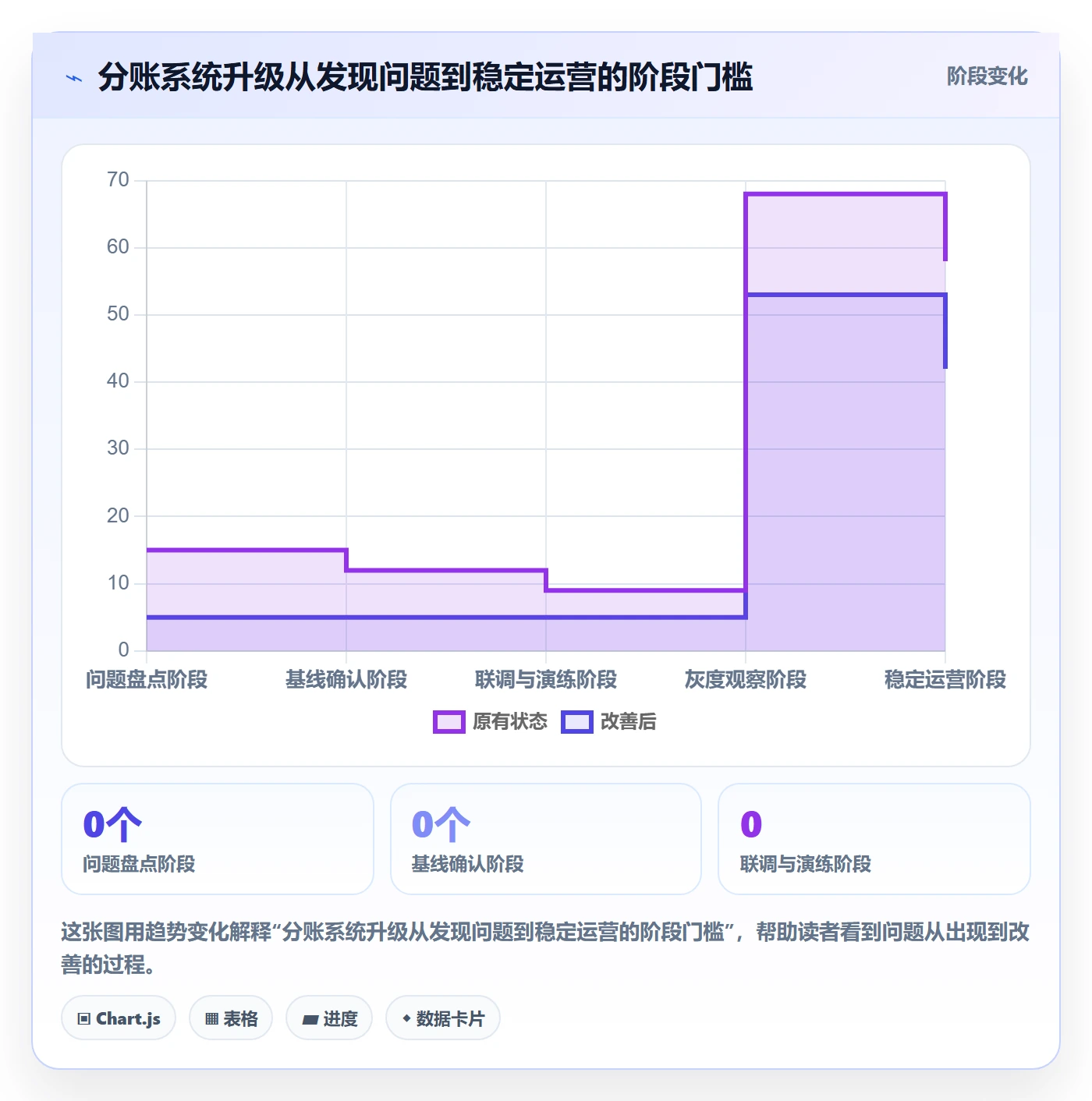This screenshot has height=1101, width=1092.
Task: Click the purple 原有状态 legend color box
Action: [449, 722]
